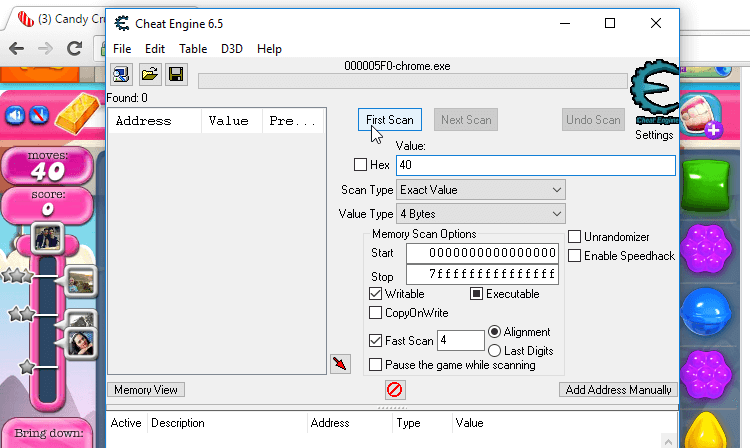Toggle the Candy Crush music mute icon
The width and height of the screenshot is (750, 448).
[39, 115]
